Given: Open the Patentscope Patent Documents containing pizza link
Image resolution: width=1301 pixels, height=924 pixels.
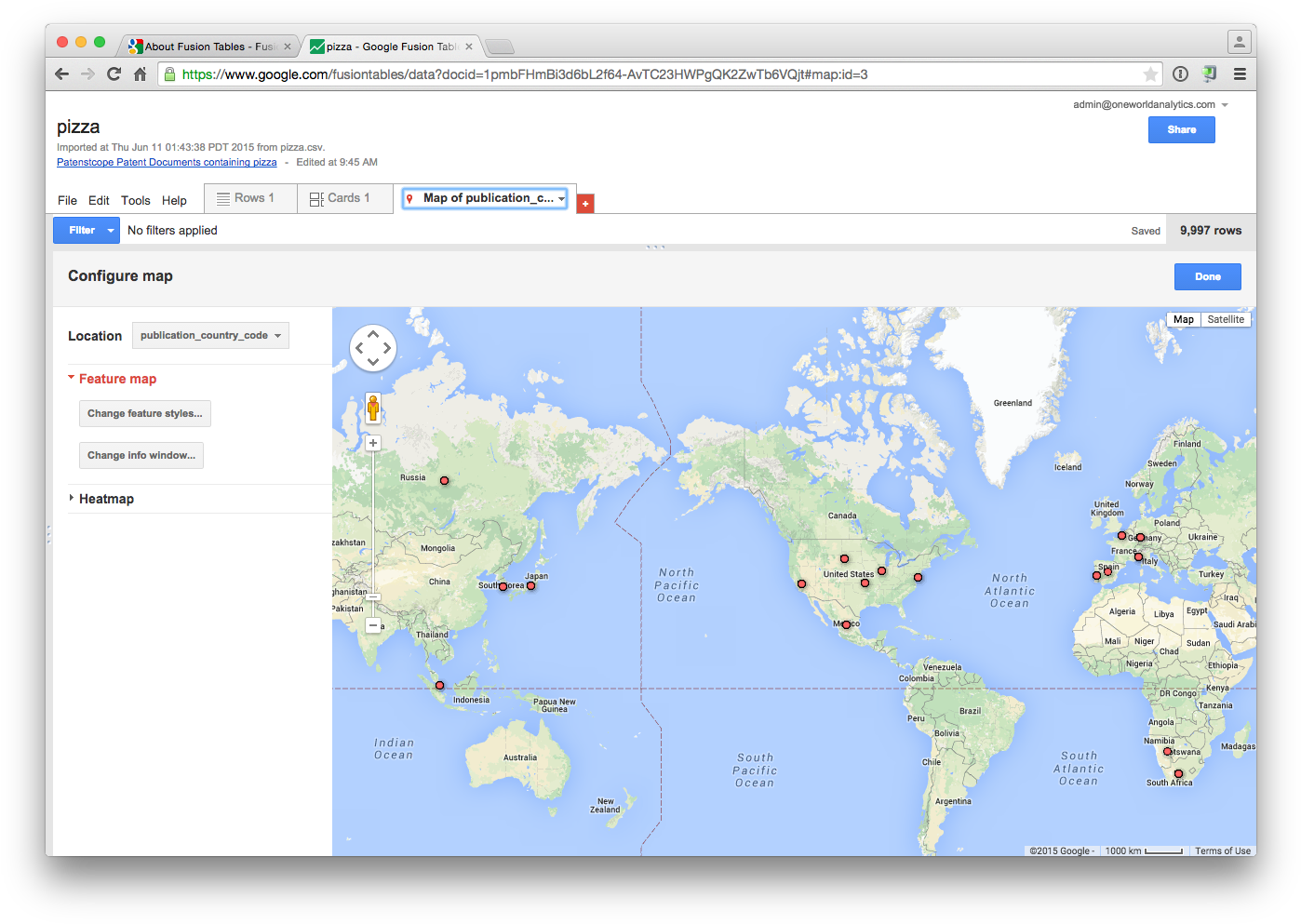Looking at the screenshot, I should coord(167,162).
